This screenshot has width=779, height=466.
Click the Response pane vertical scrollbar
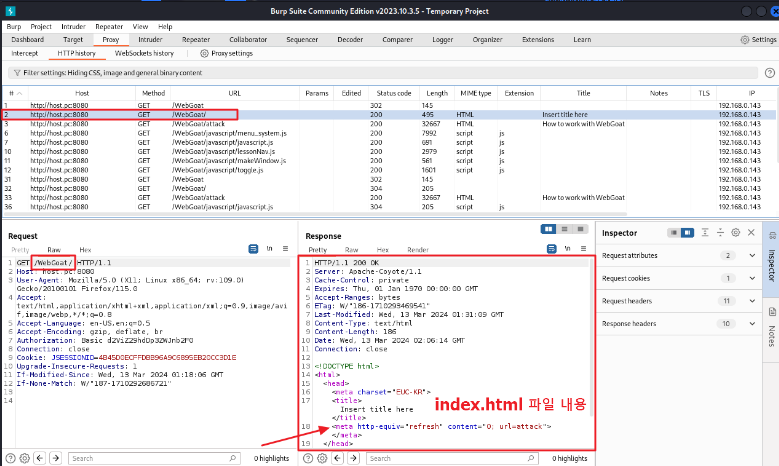(x=591, y=338)
